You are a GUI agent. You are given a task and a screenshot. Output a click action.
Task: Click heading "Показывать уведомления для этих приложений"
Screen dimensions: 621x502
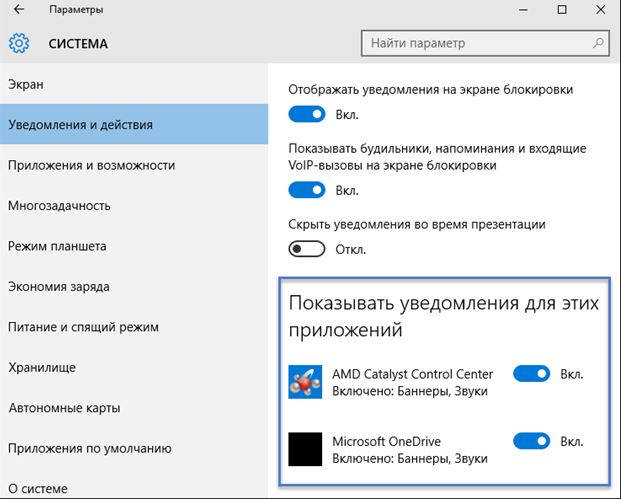pyautogui.click(x=444, y=316)
